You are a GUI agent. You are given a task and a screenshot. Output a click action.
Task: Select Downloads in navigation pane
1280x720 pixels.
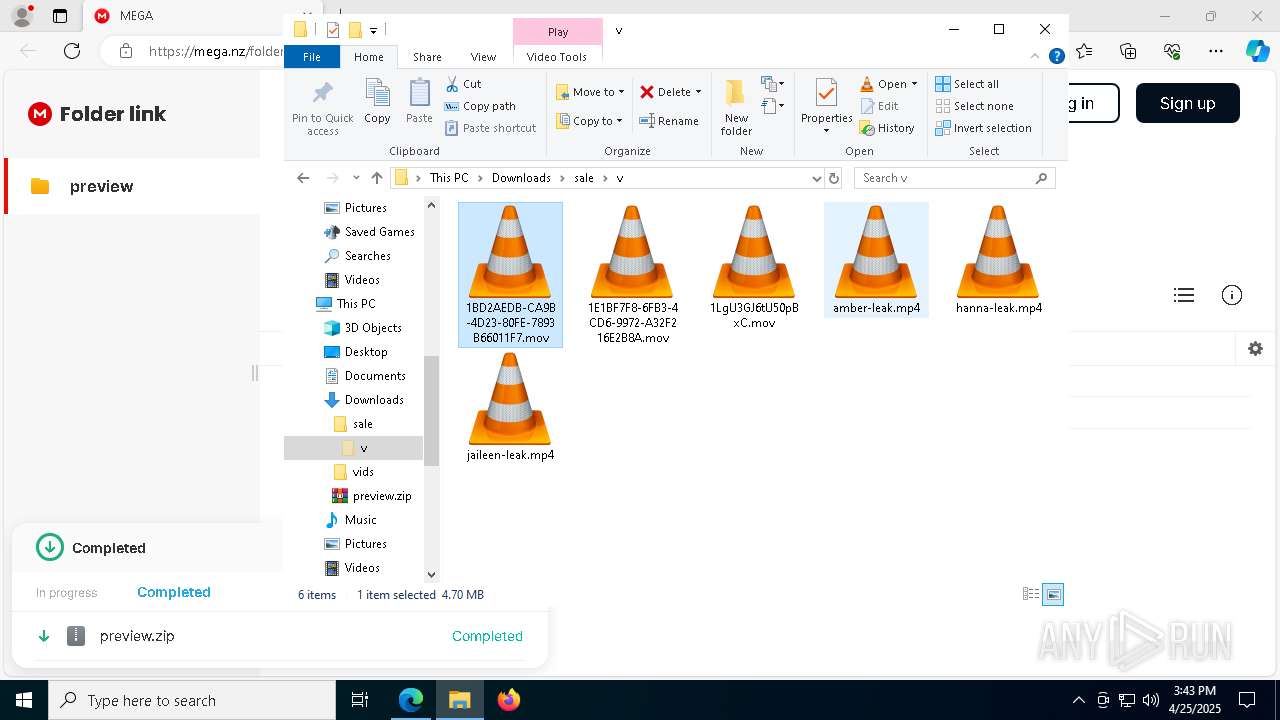point(364,400)
